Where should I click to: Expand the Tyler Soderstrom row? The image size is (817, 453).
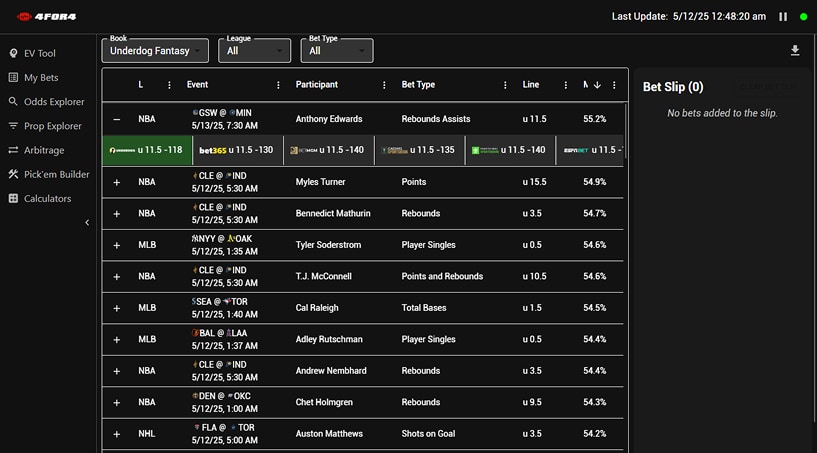117,245
